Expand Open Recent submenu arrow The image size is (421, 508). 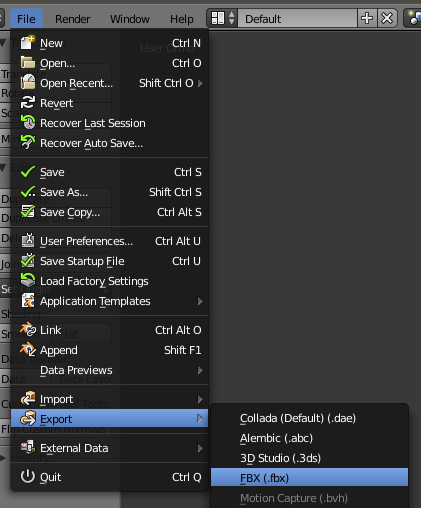tap(200, 83)
